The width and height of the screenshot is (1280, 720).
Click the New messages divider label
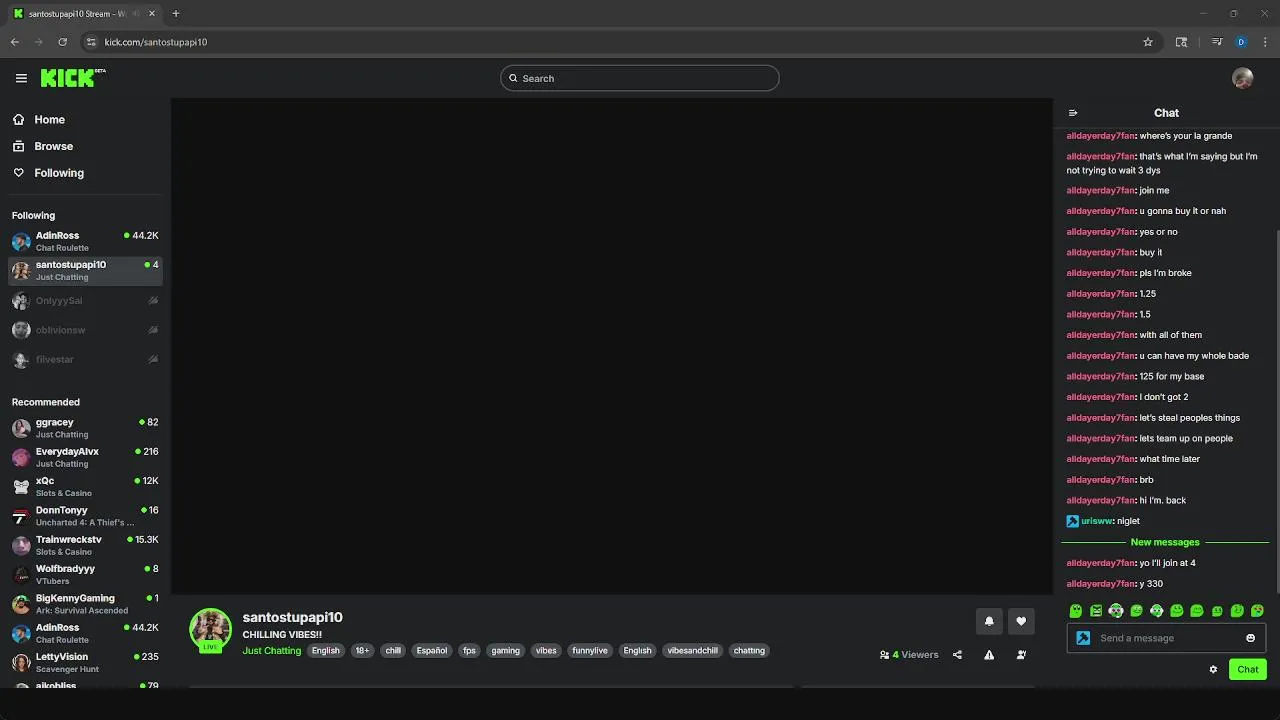[x=1165, y=542]
